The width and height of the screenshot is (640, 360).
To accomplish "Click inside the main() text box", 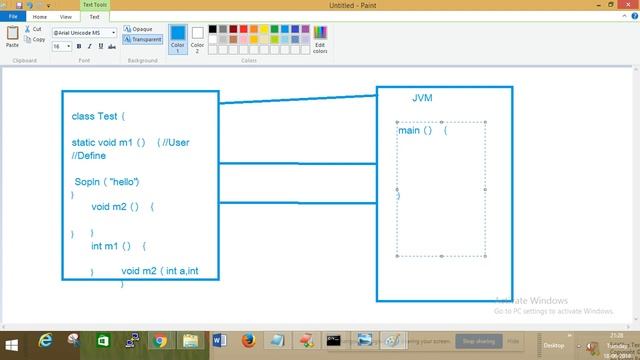I will tap(441, 189).
